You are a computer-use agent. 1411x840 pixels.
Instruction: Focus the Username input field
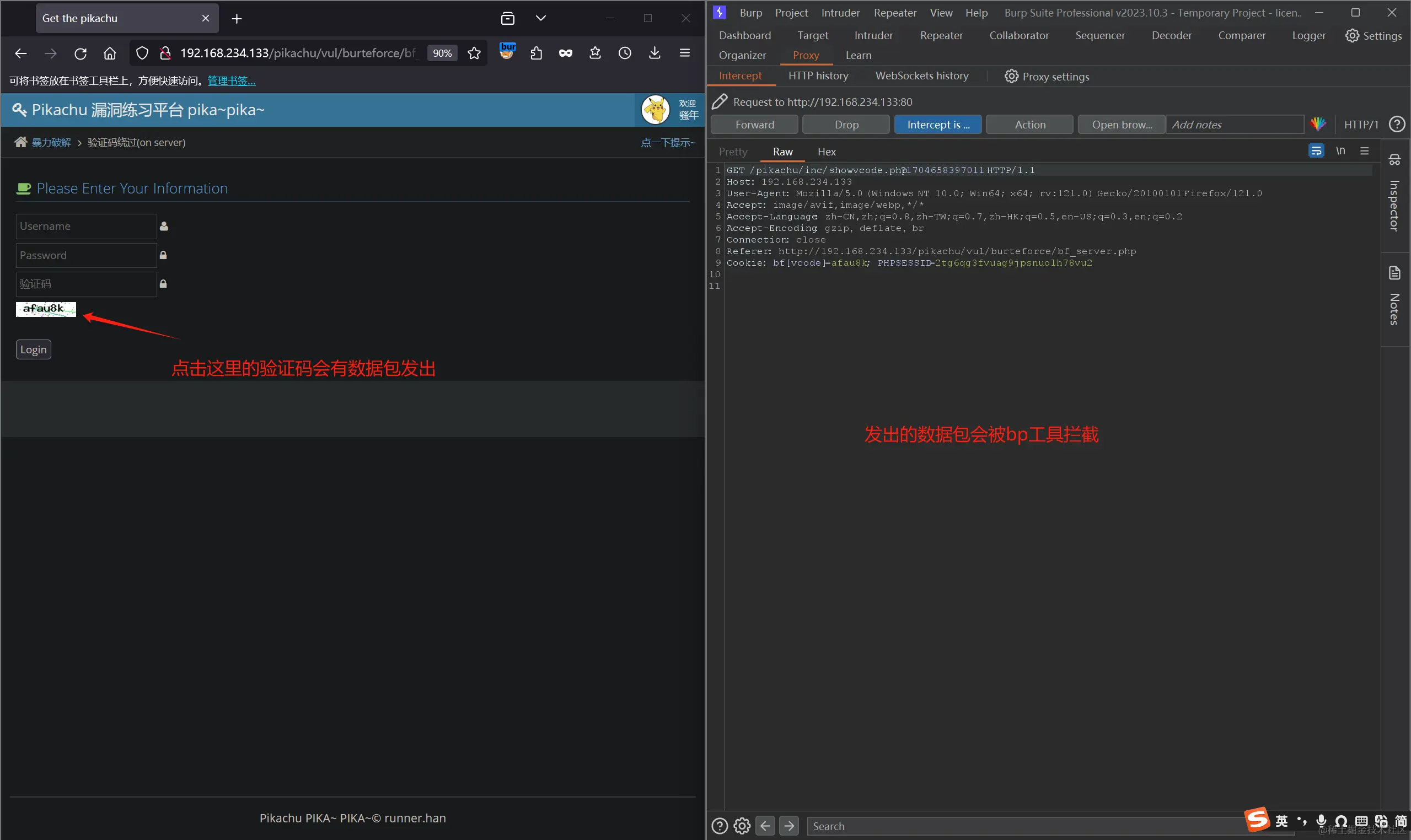coord(86,227)
